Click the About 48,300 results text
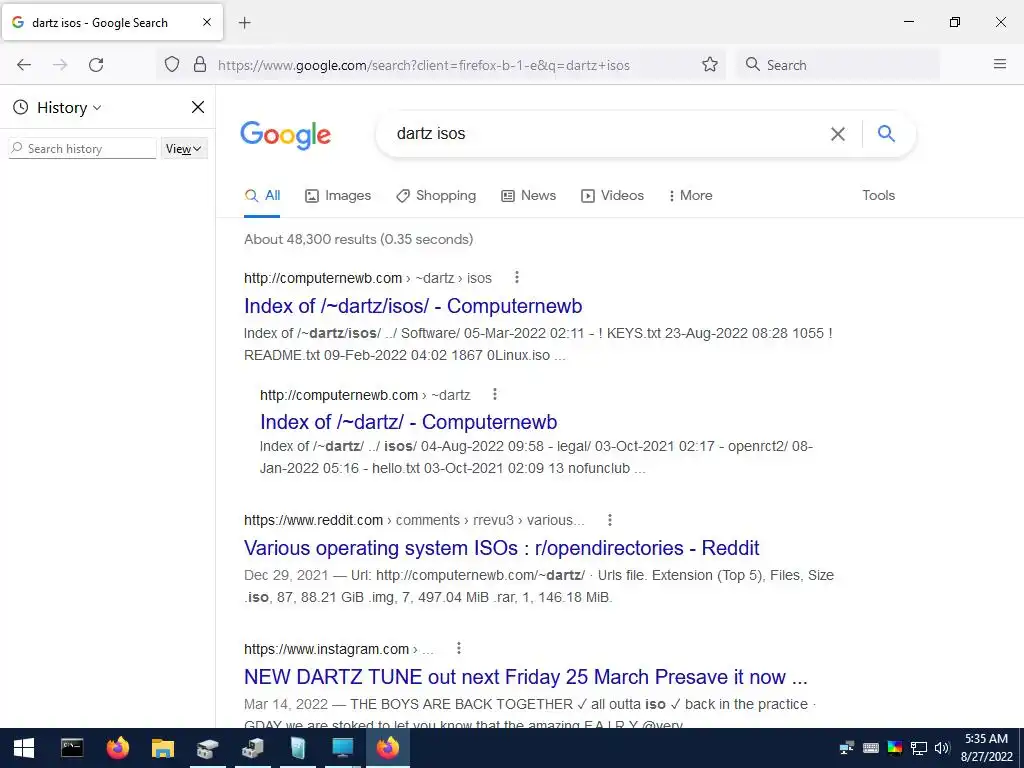 tap(359, 239)
